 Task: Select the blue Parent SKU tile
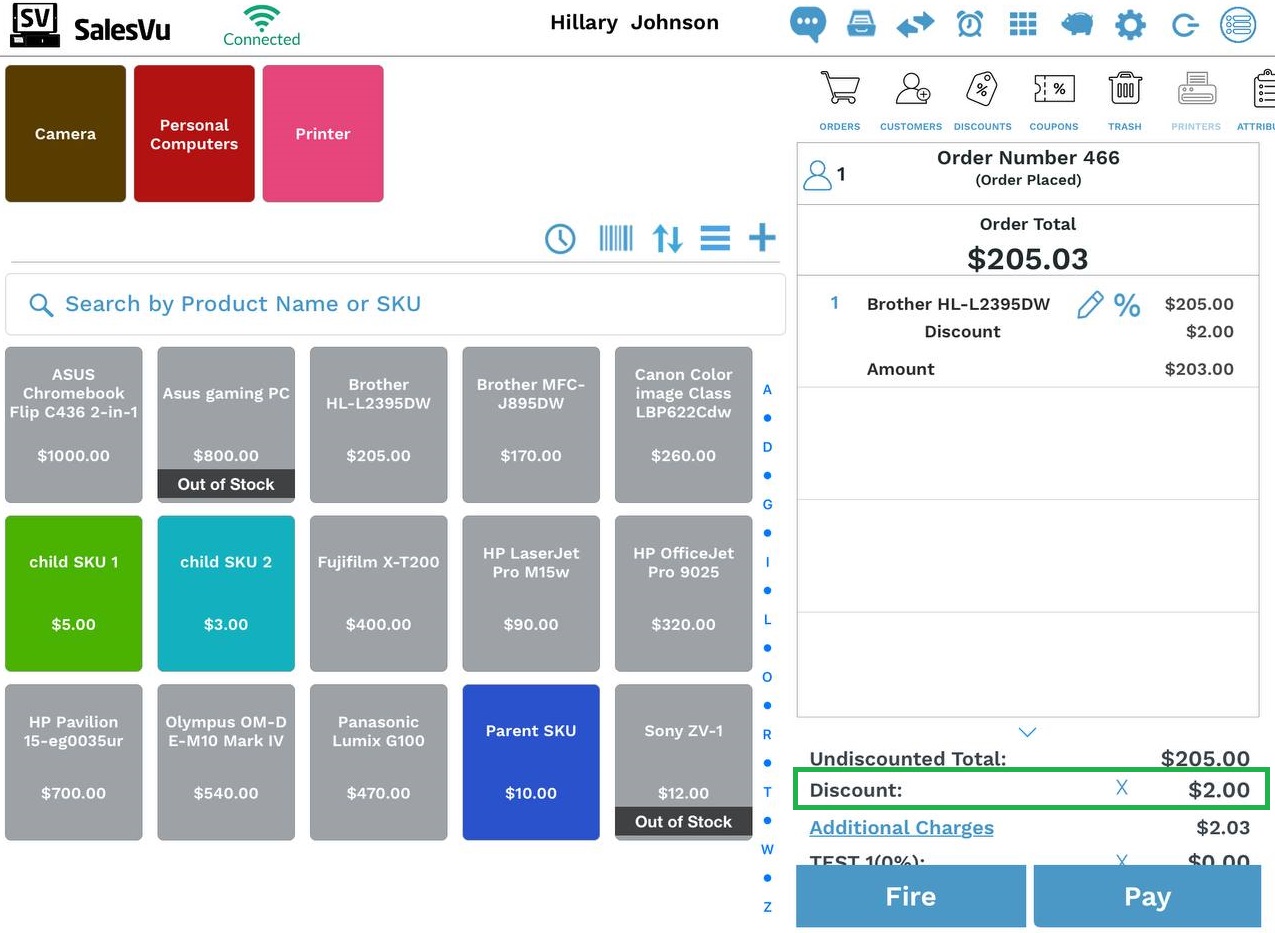(531, 762)
